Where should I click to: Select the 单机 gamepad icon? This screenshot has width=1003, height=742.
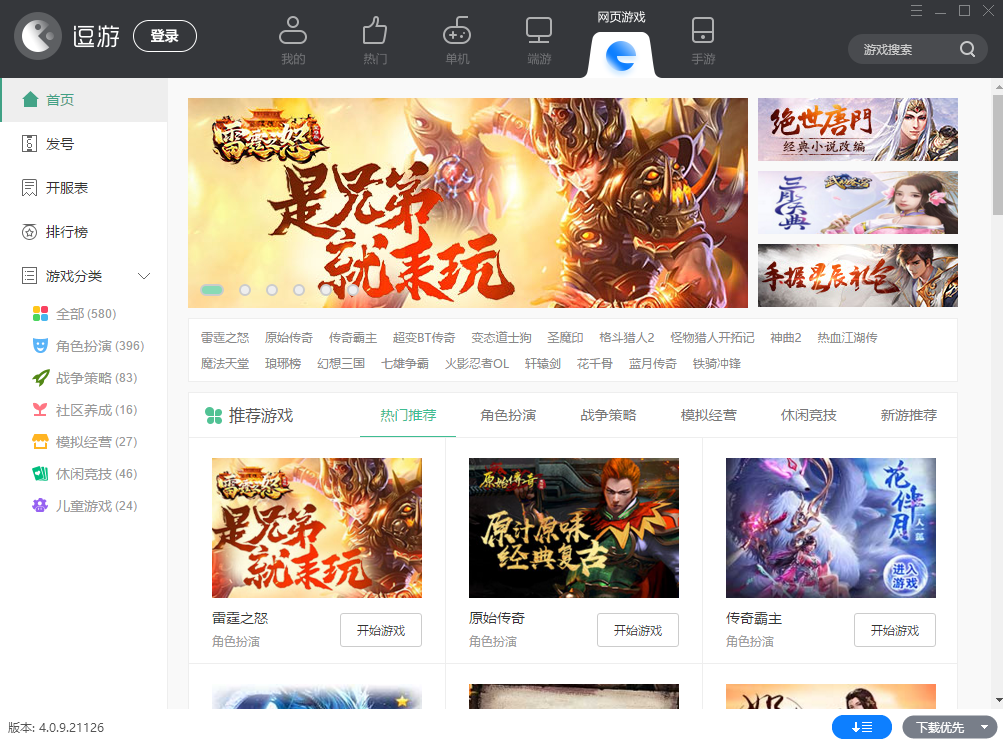[457, 31]
